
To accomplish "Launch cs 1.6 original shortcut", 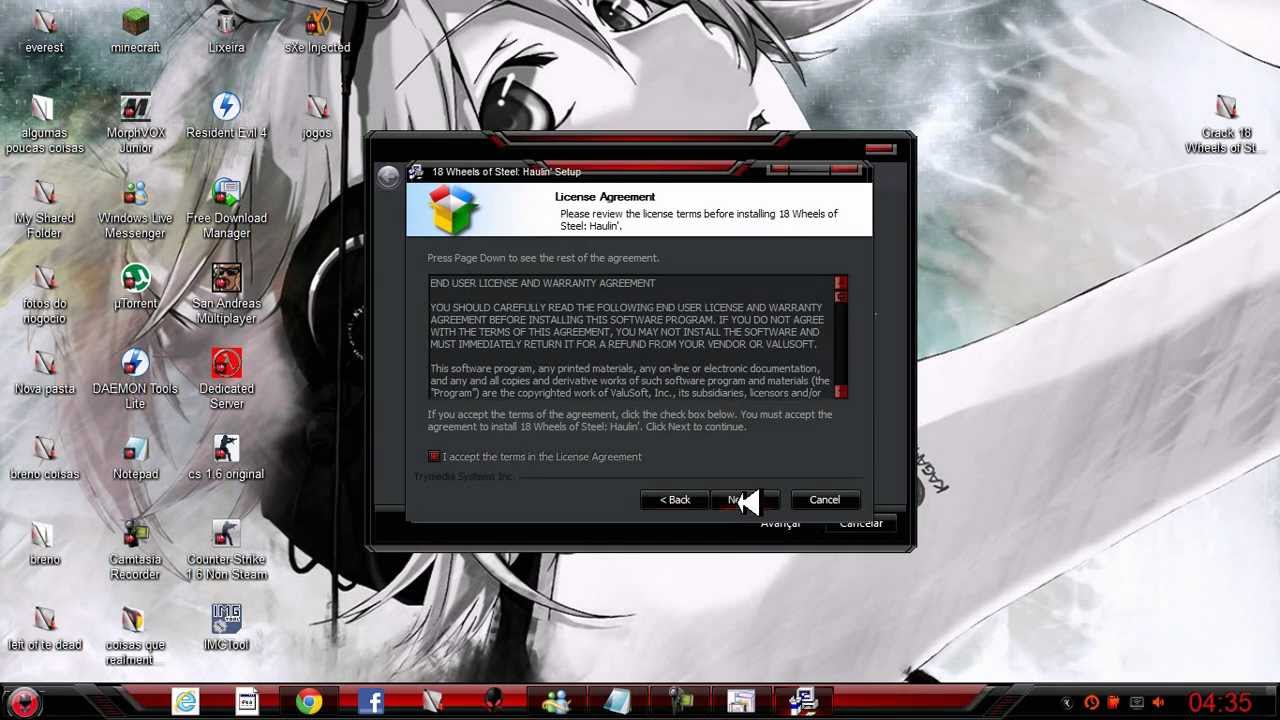I will click(226, 458).
